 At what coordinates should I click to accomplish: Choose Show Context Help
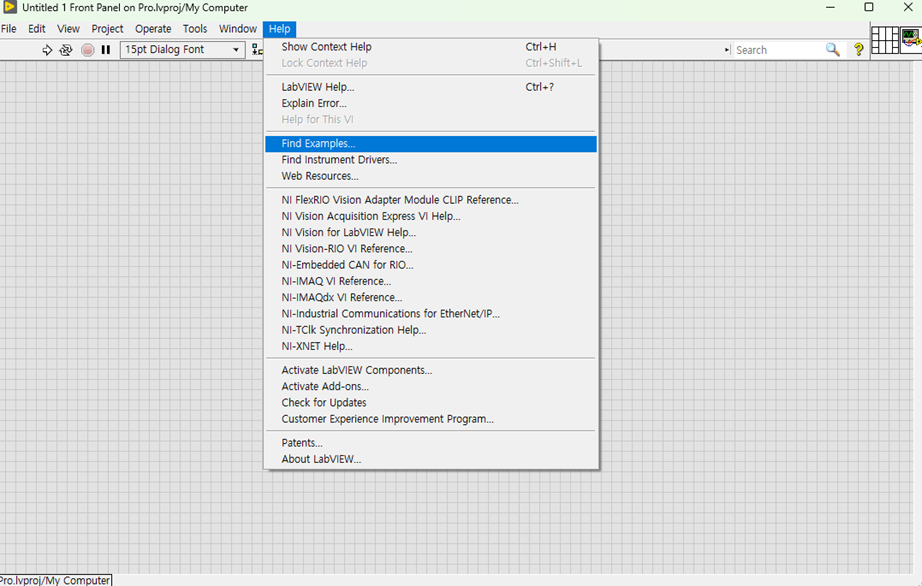(x=431, y=47)
